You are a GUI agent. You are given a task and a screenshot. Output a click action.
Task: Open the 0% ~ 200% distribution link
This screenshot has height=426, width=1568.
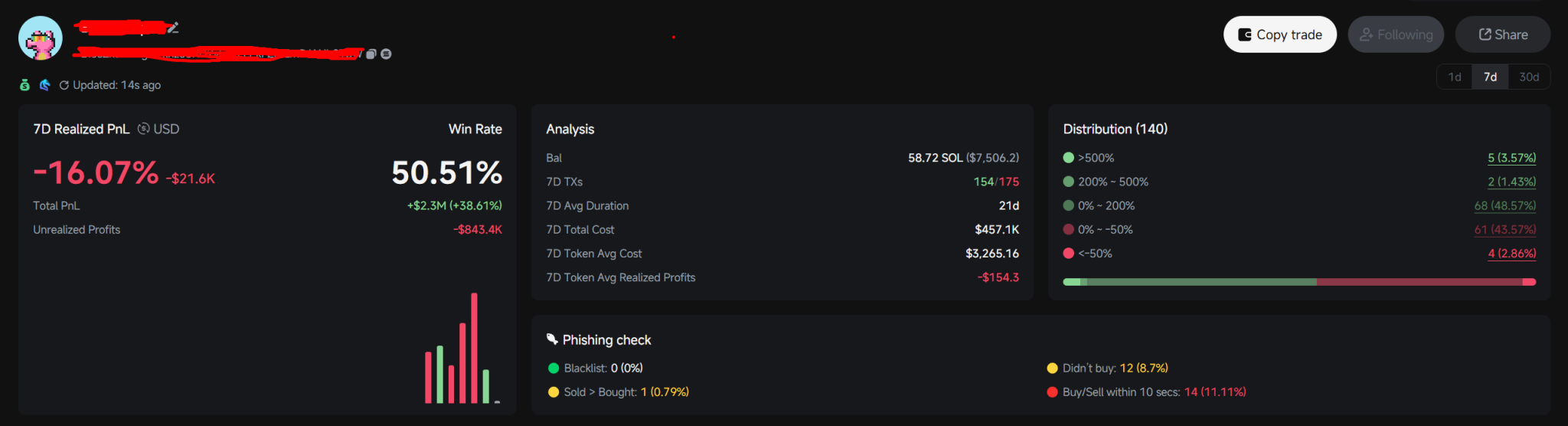pyautogui.click(x=1504, y=205)
